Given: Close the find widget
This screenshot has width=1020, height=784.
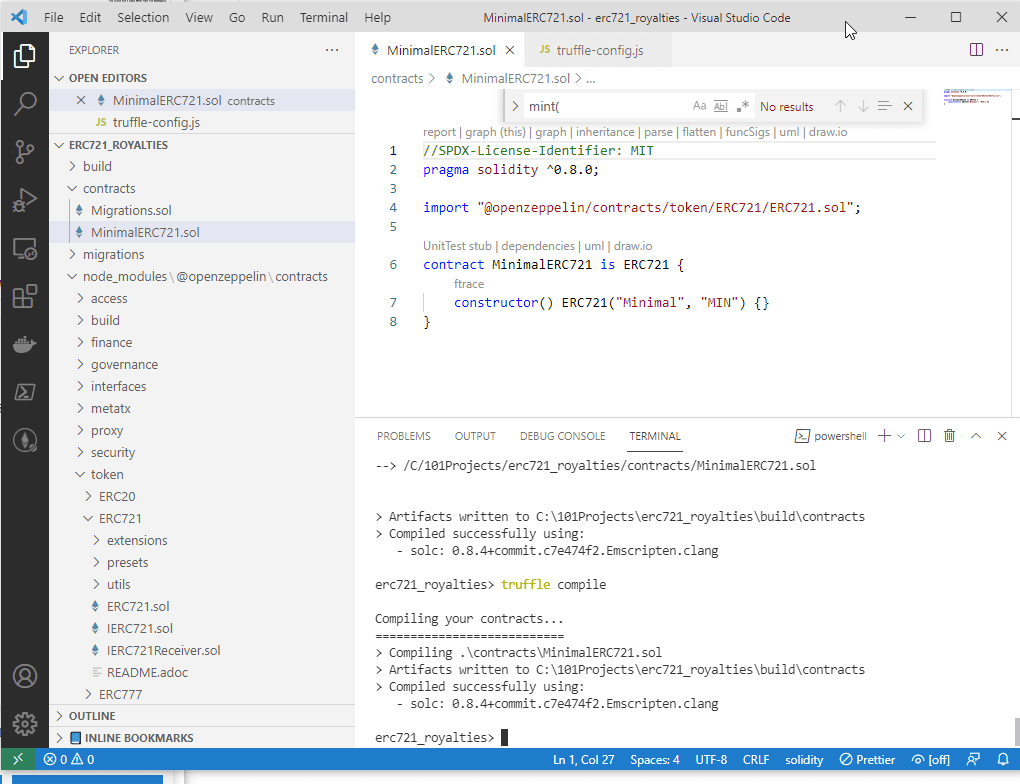Looking at the screenshot, I should click(x=908, y=106).
